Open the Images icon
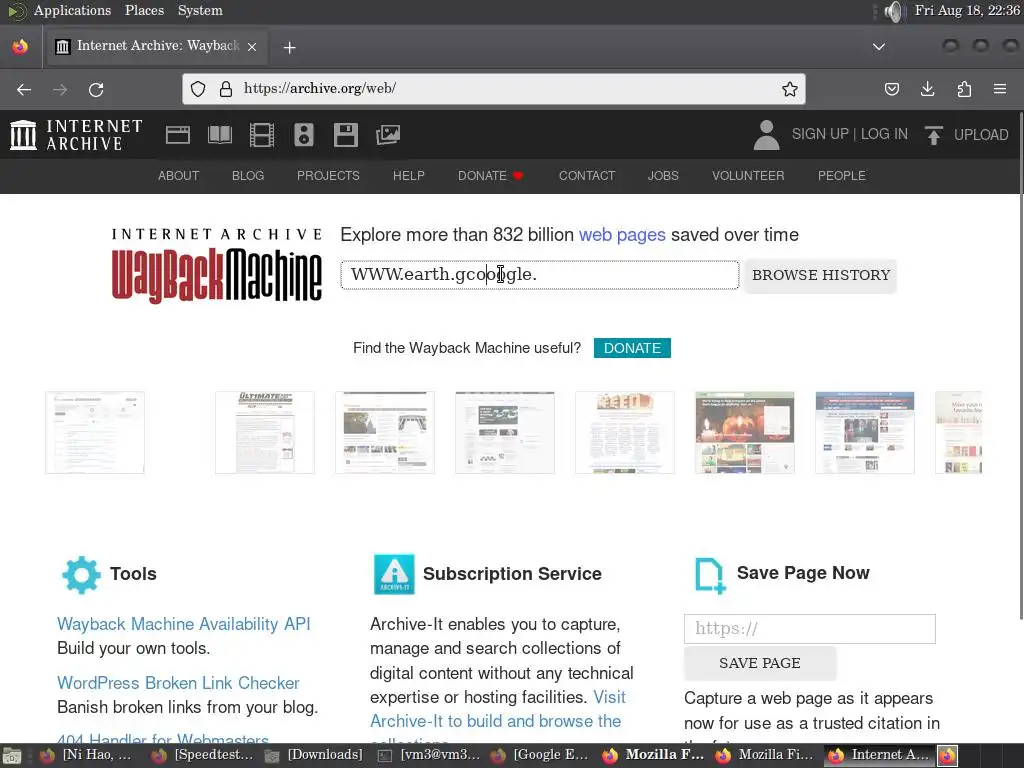 tap(388, 135)
